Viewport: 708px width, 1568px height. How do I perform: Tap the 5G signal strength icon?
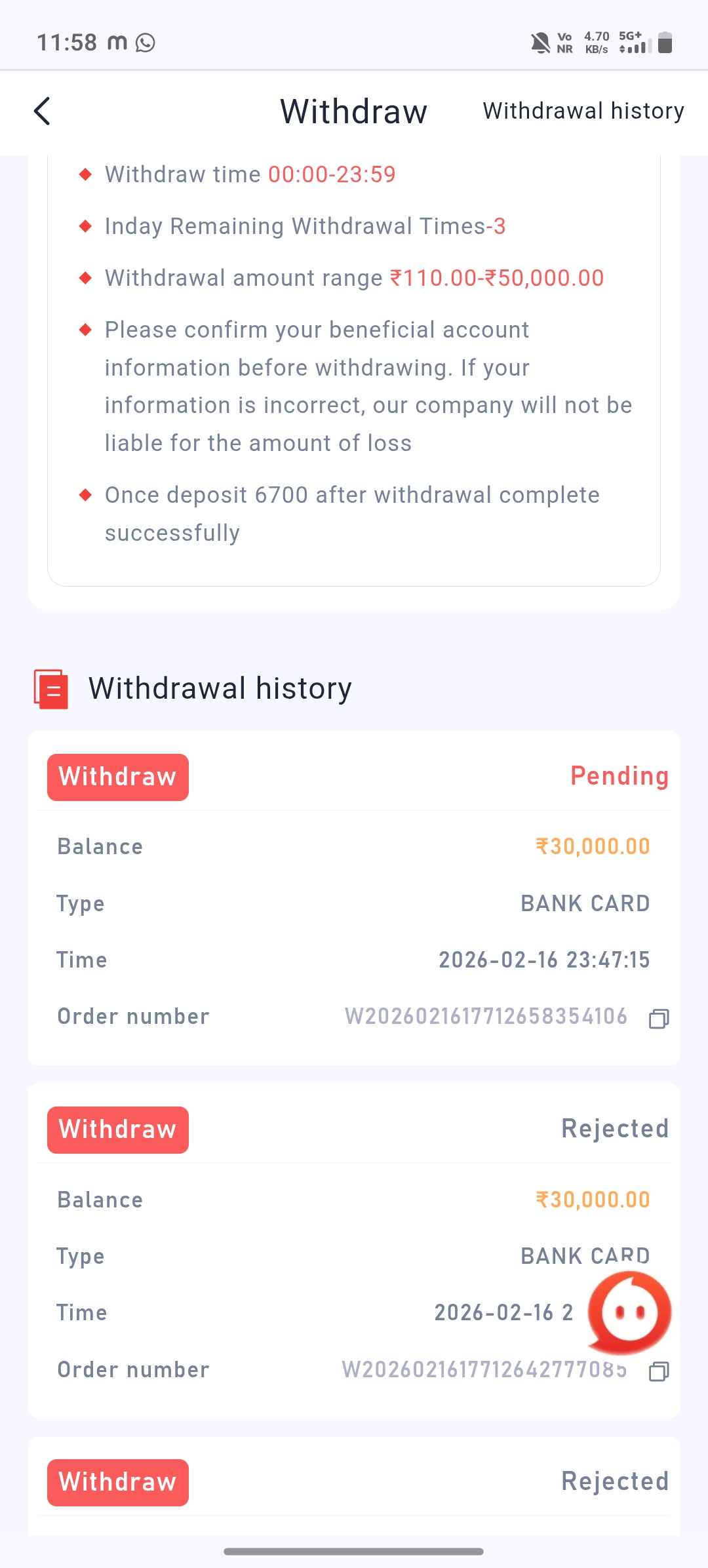[x=635, y=43]
